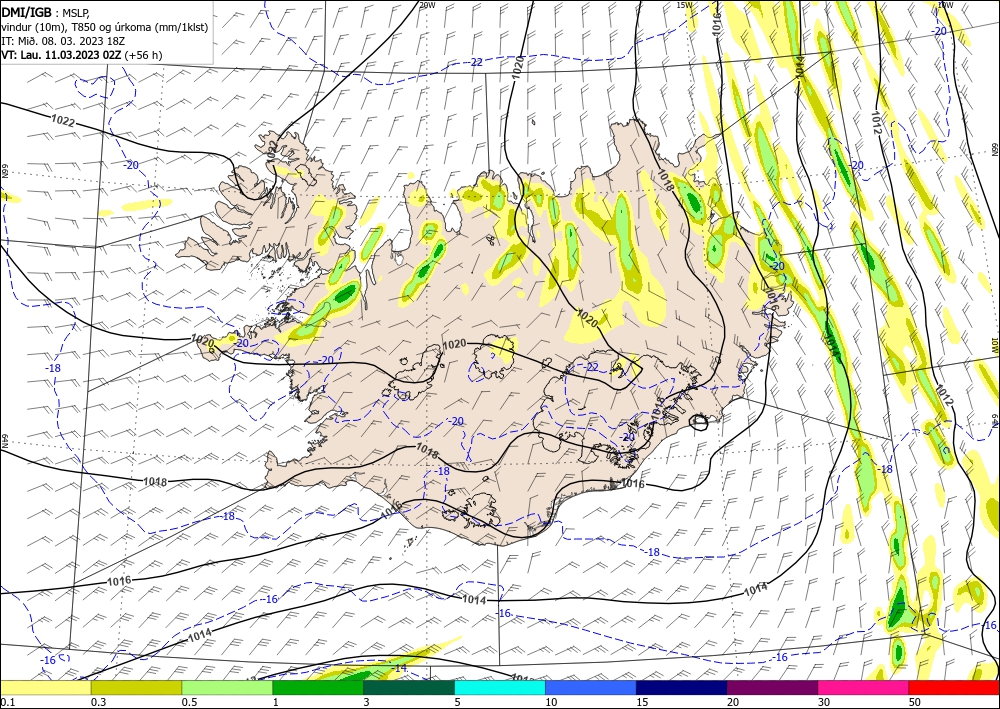Select the "vindur (10m), T850 og úrkoma" line
1000x709 pixels.
click(105, 27)
